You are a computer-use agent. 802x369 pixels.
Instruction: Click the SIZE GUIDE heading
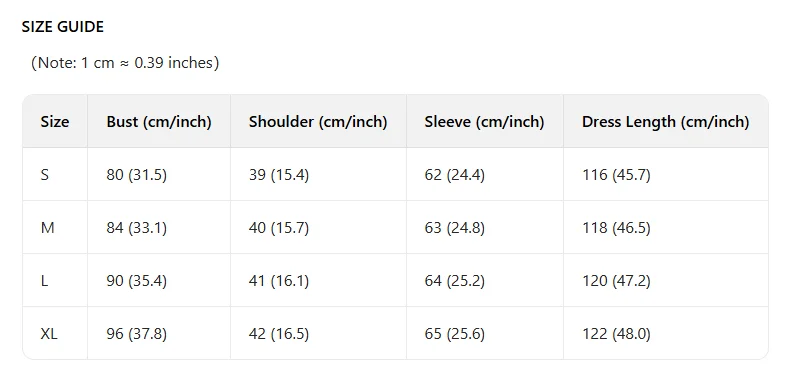[x=62, y=27]
